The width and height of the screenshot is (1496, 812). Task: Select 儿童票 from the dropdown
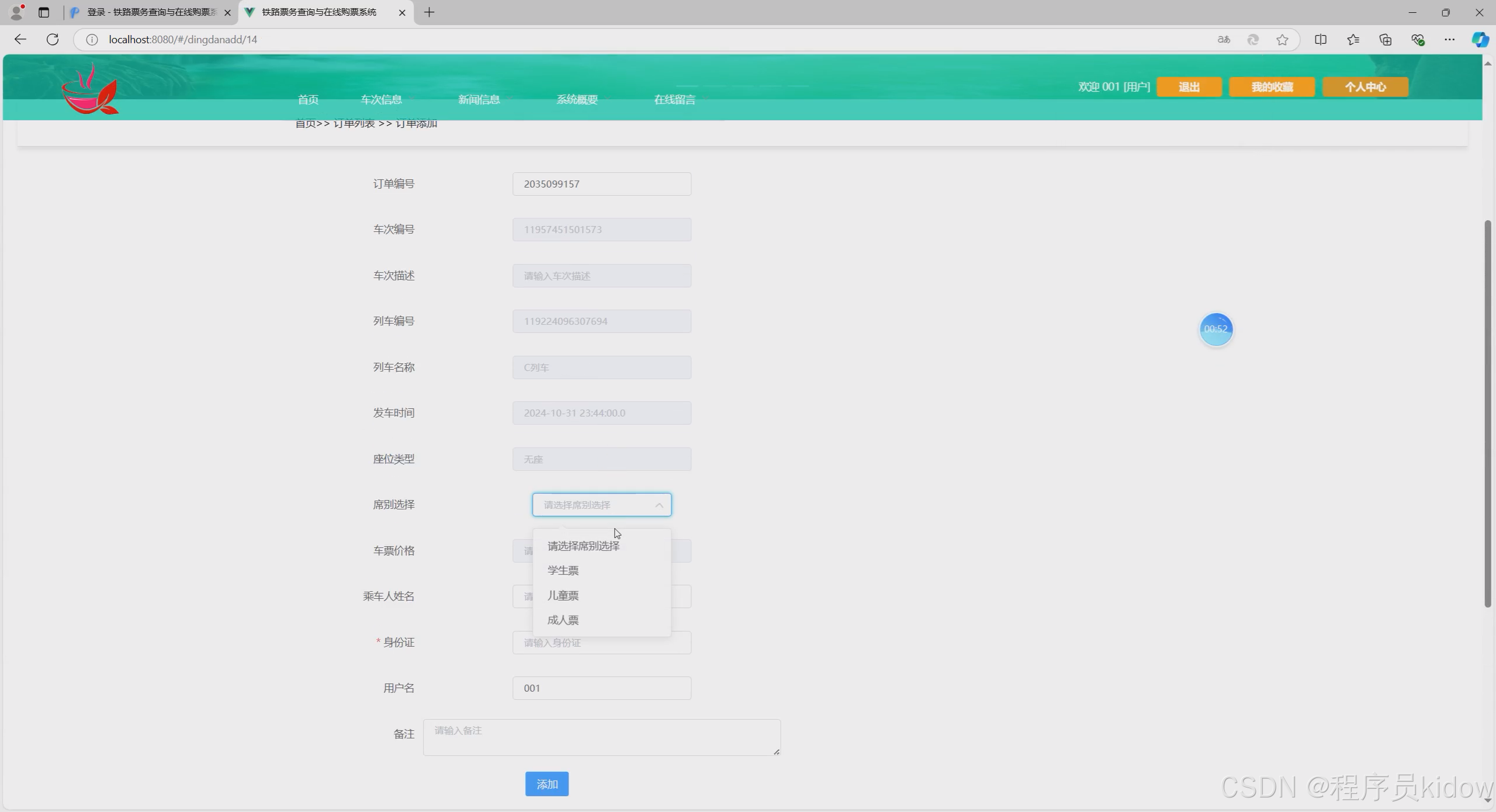click(602, 595)
